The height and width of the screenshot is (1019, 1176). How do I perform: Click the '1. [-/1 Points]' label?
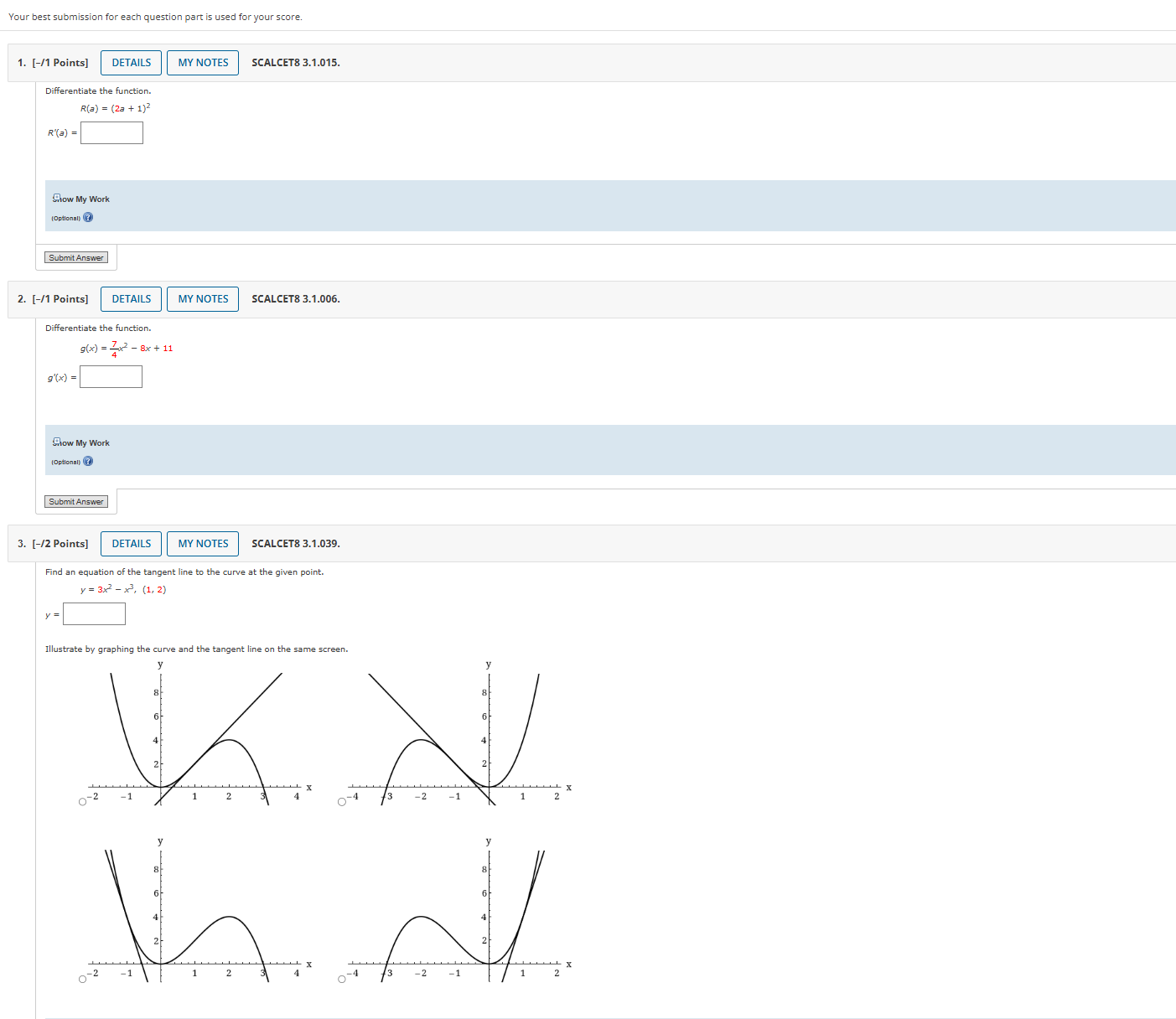pyautogui.click(x=53, y=63)
